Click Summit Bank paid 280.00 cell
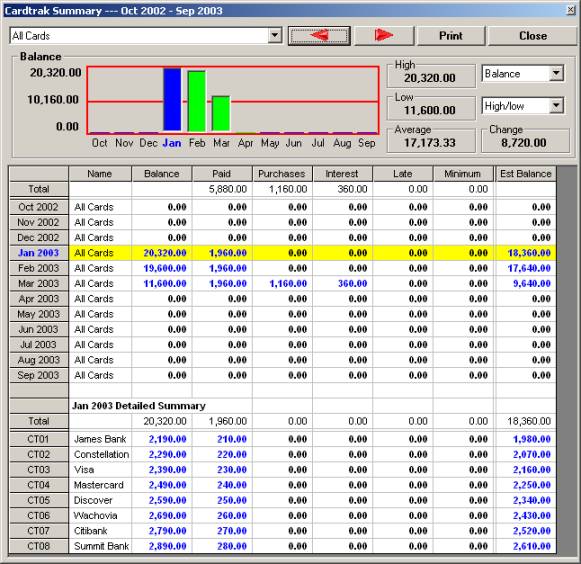Screen dimensions: 581x564 pyautogui.click(x=222, y=546)
